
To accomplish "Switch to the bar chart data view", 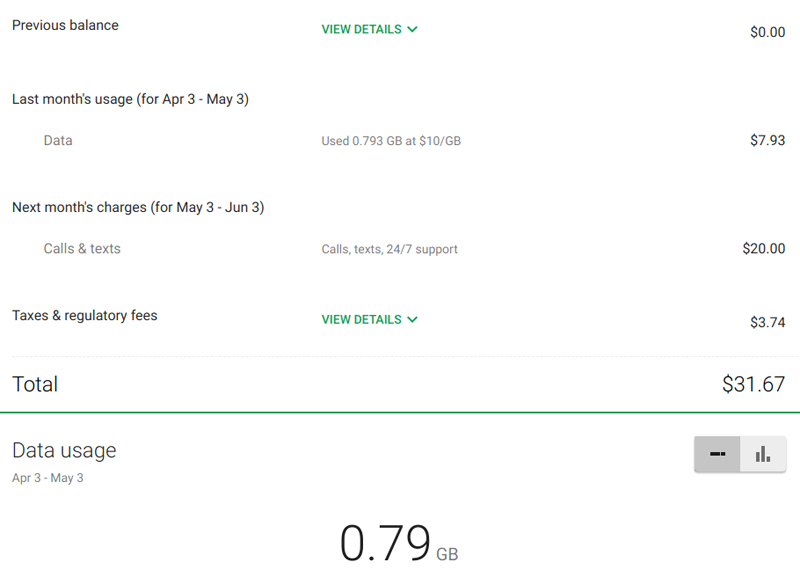I will (763, 454).
